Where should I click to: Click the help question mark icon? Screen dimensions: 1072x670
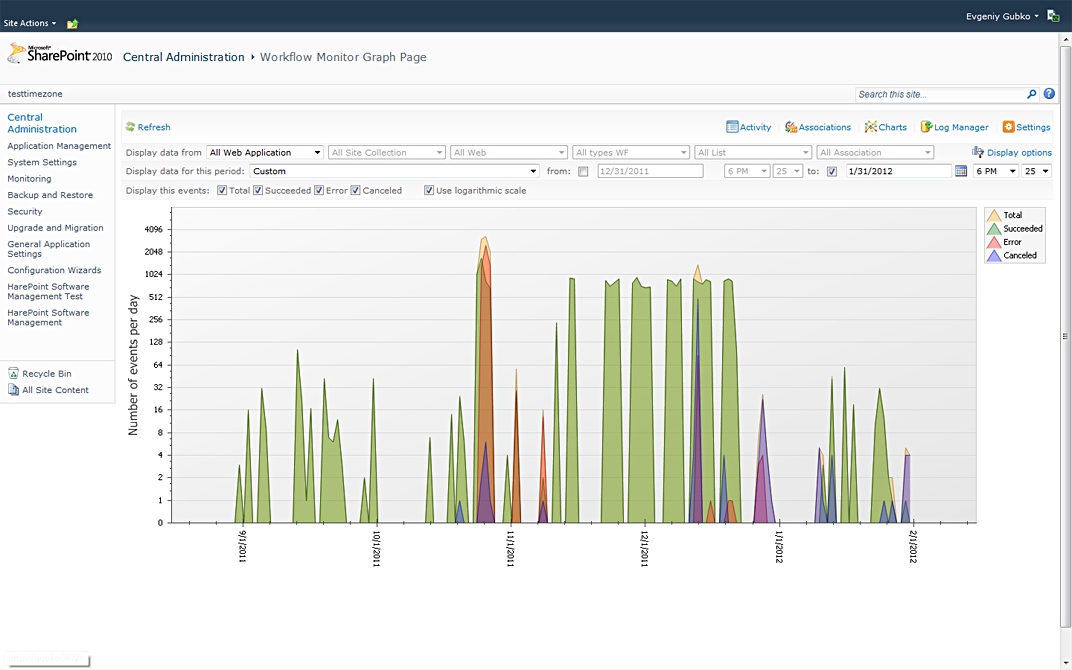tap(1049, 94)
